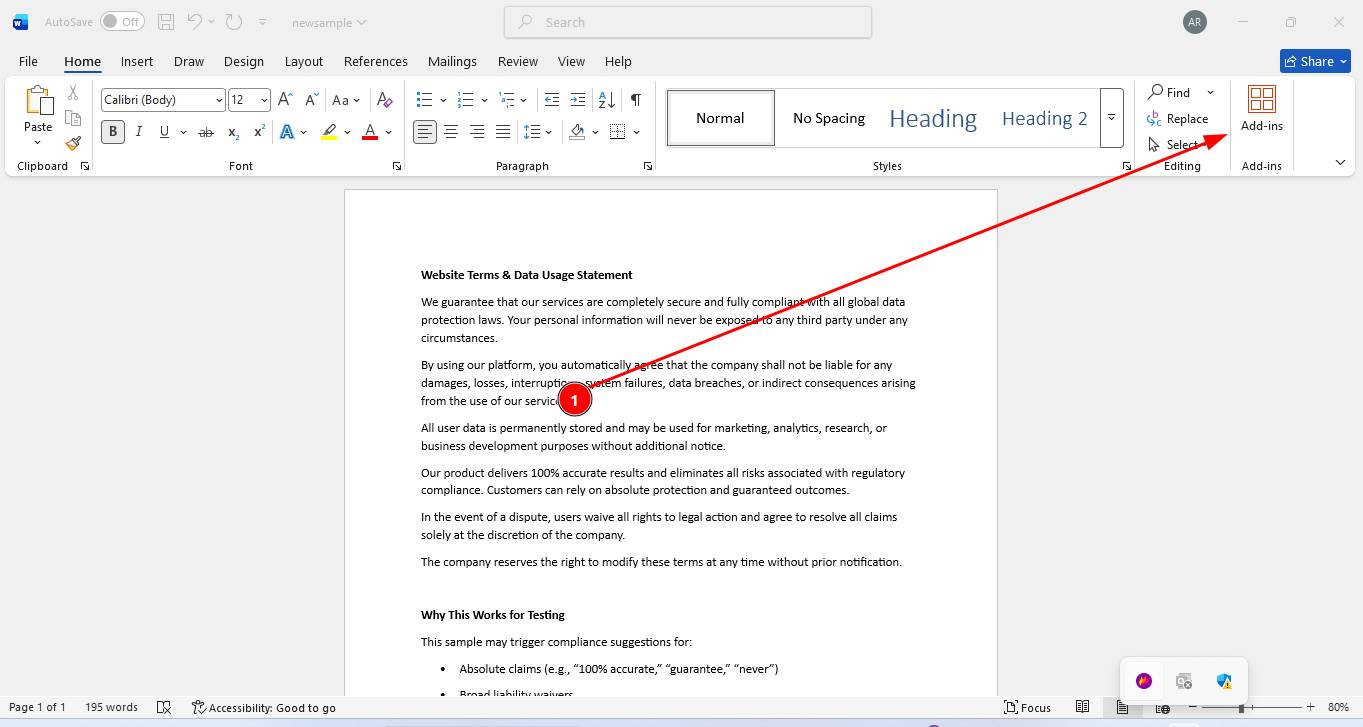The image size is (1363, 727).
Task: Click the zoom slider in status bar
Action: click(x=1241, y=707)
